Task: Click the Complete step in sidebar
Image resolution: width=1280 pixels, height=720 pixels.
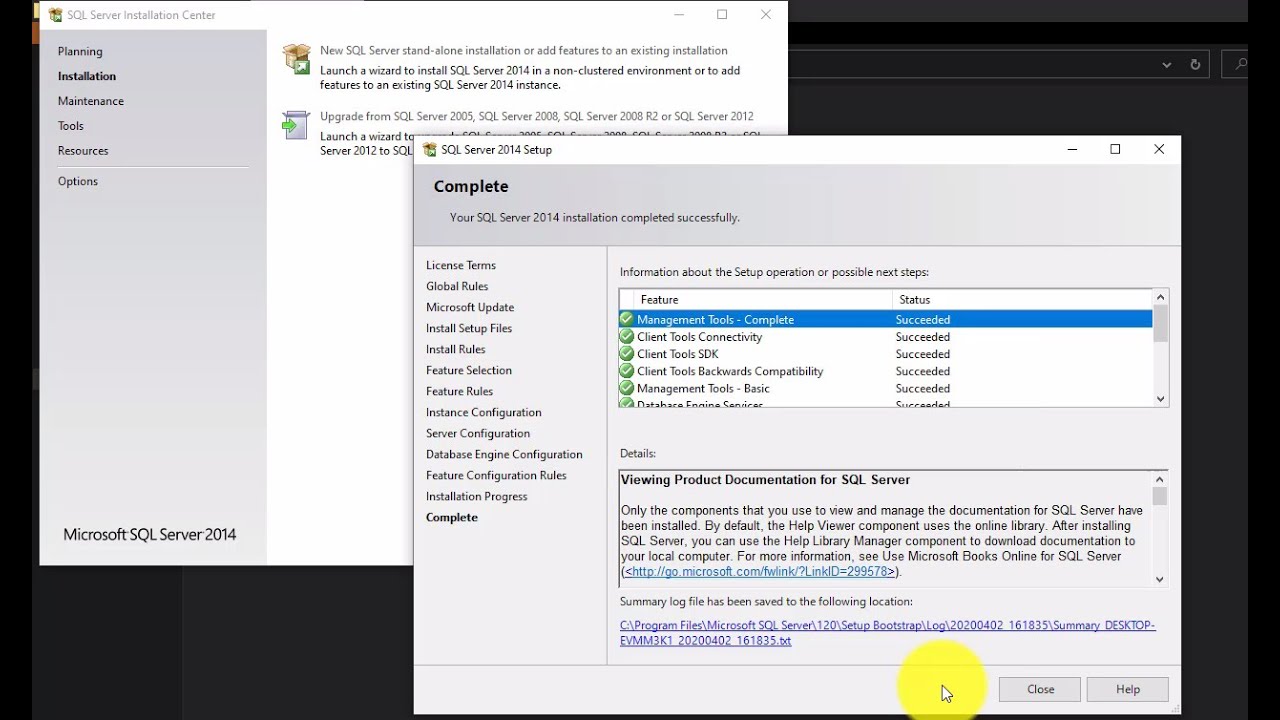Action: (452, 517)
